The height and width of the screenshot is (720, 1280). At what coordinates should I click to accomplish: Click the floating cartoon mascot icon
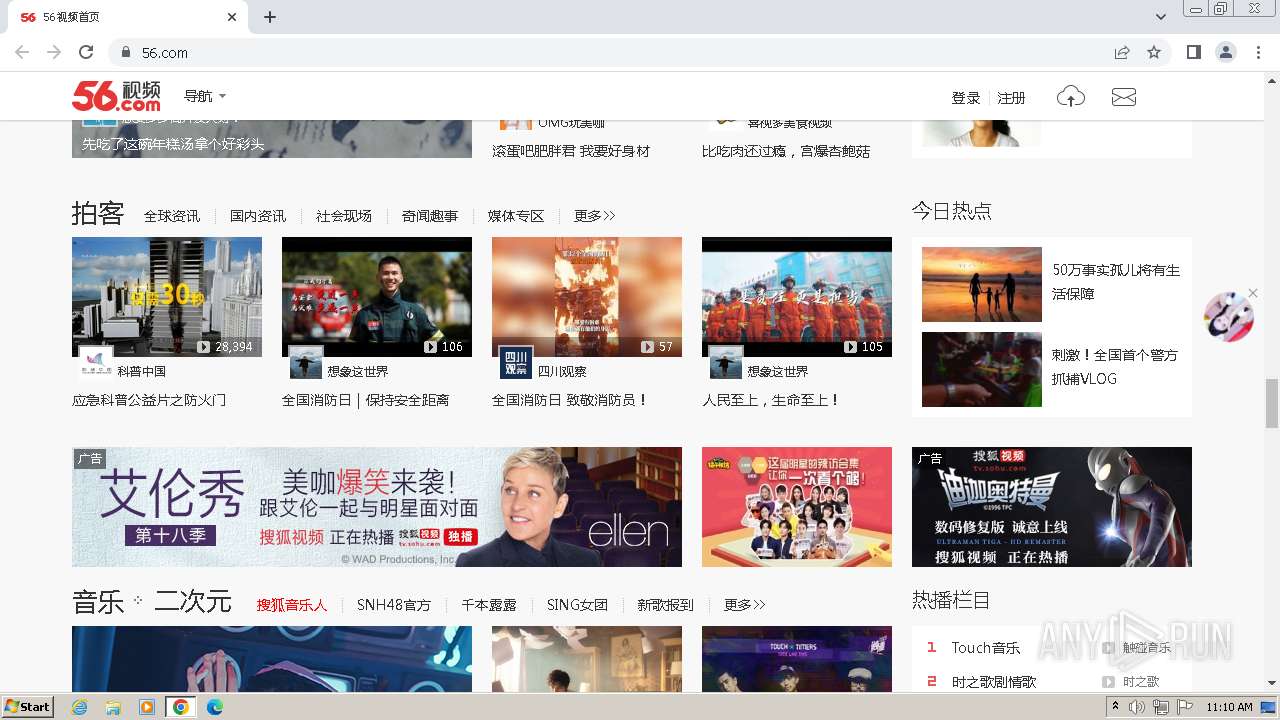1228,317
